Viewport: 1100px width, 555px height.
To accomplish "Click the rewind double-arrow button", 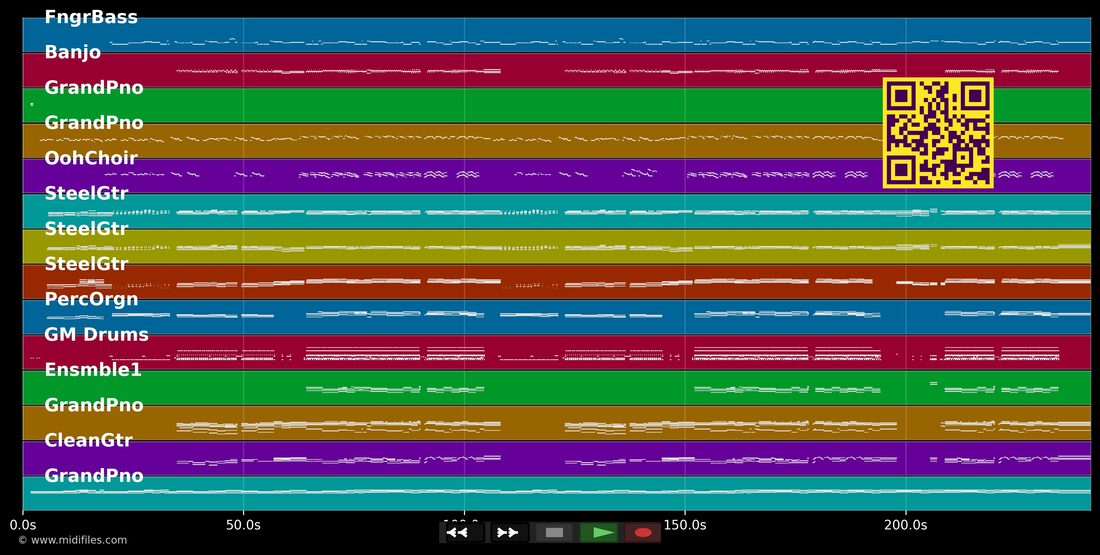I will [x=457, y=533].
